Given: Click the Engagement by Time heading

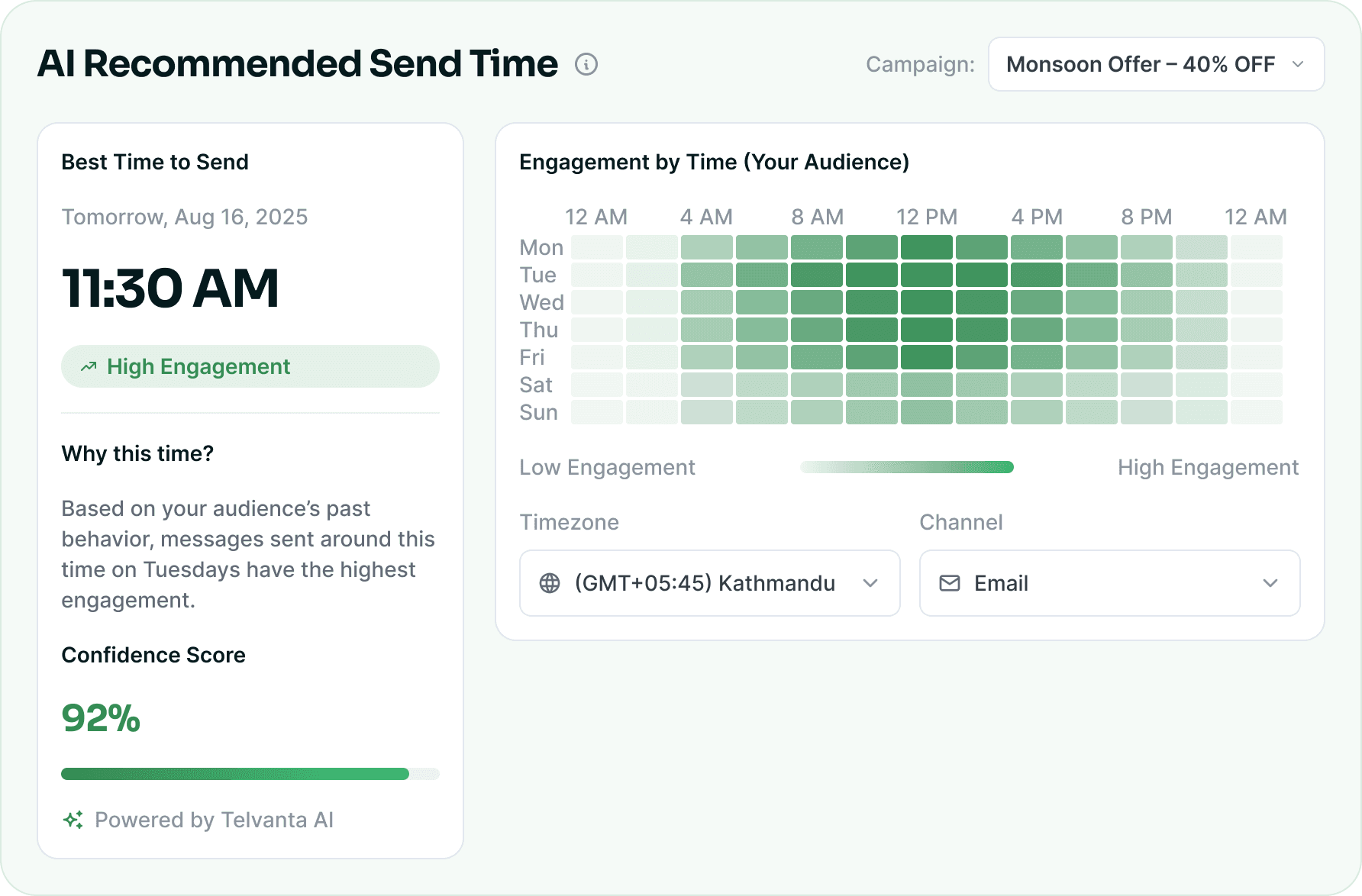Looking at the screenshot, I should coord(715,162).
